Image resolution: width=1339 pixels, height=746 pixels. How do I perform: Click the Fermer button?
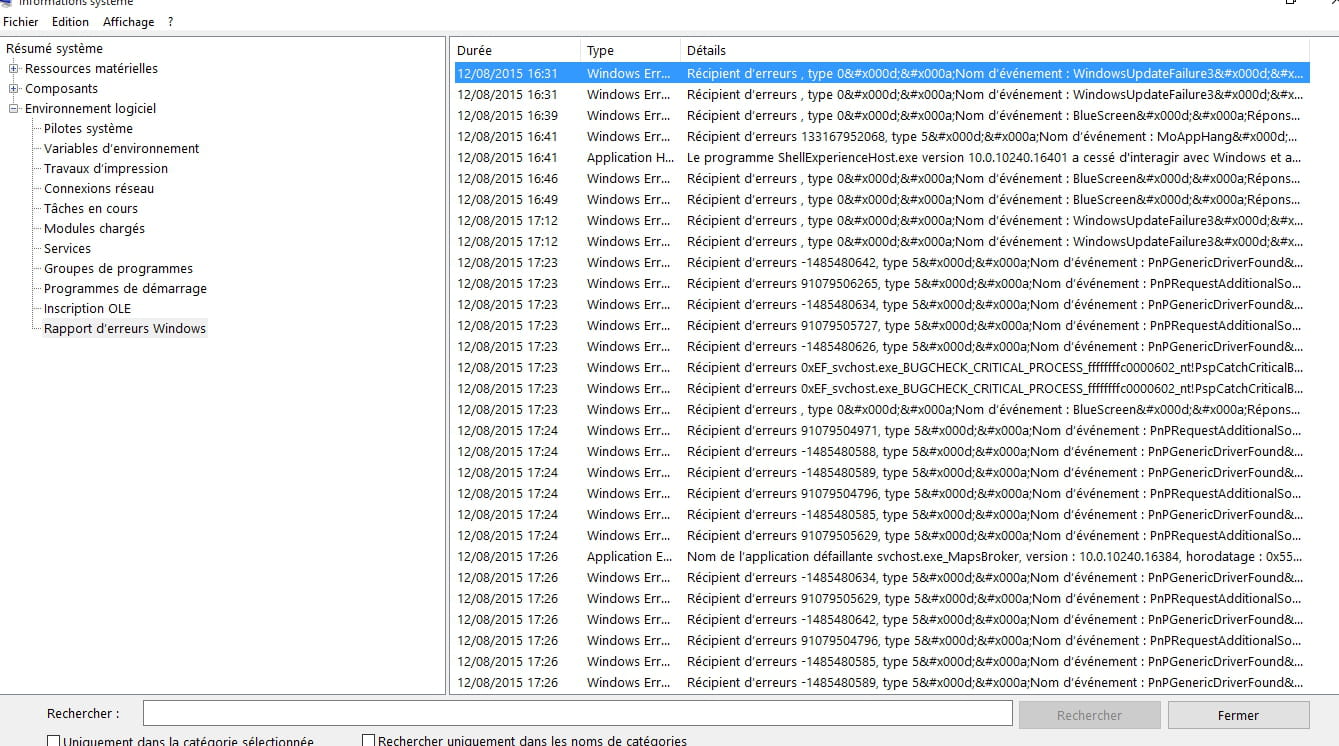click(1238, 715)
